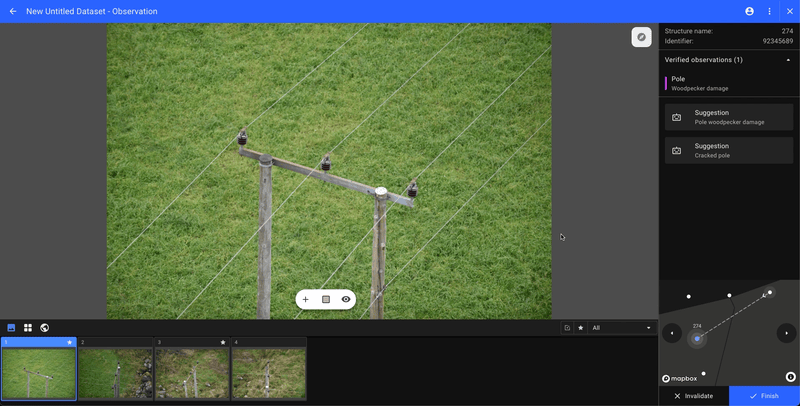The image size is (800, 406).
Task: Open the map info attribution icon
Action: click(790, 377)
